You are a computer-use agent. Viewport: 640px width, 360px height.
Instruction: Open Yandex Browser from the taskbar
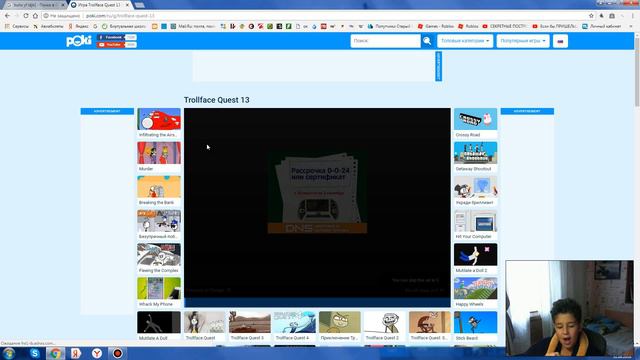pyautogui.click(x=97, y=353)
